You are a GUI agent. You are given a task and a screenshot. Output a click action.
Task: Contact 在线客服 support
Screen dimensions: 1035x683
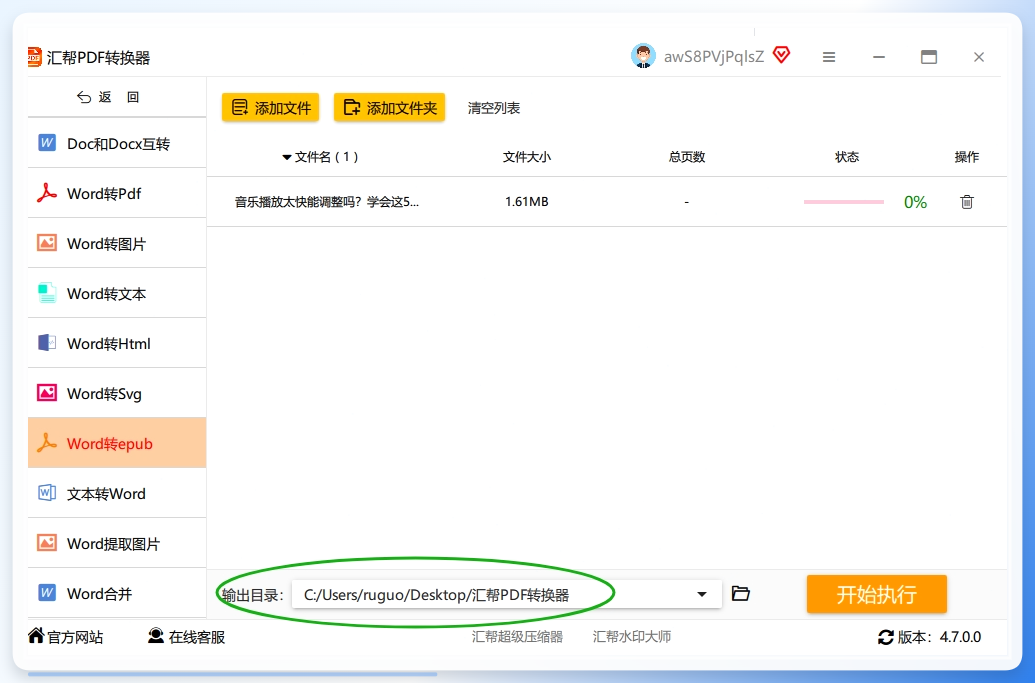click(187, 637)
